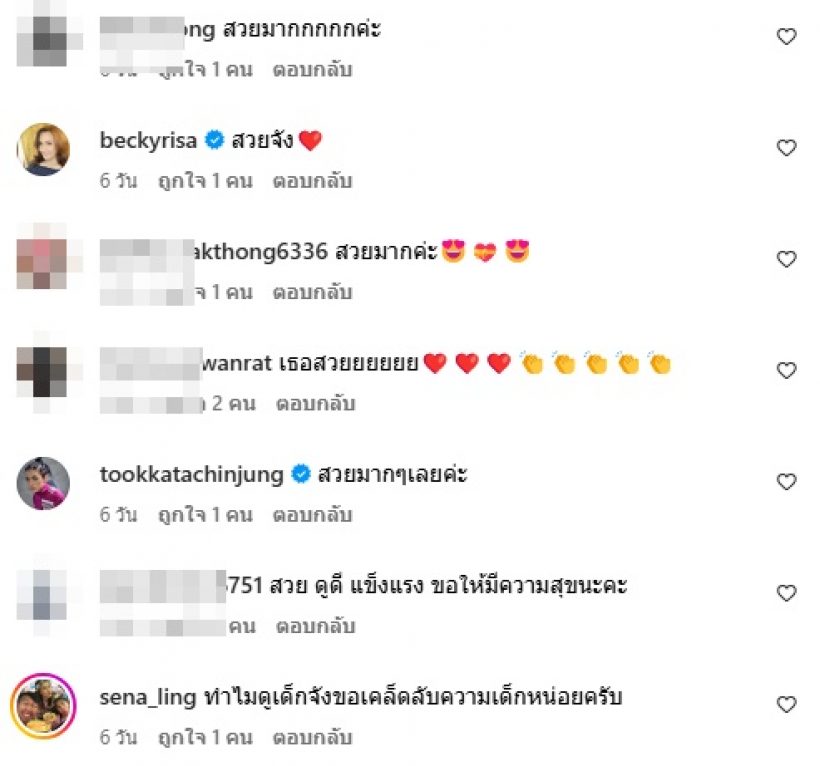Image resolution: width=820 pixels, height=766 pixels.
Task: Like the beckyrisa comment with the heart
Action: pyautogui.click(x=786, y=148)
